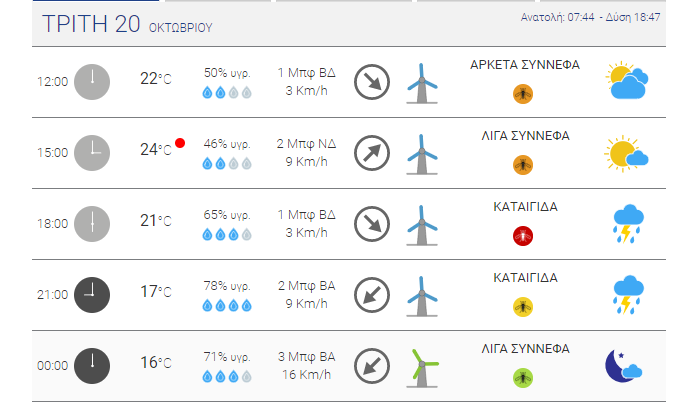697x402 pixels.
Task: Click the ΛΙΓΑ ΣΥΝΝΕΦΑ label at 15:00
Action: point(525,136)
